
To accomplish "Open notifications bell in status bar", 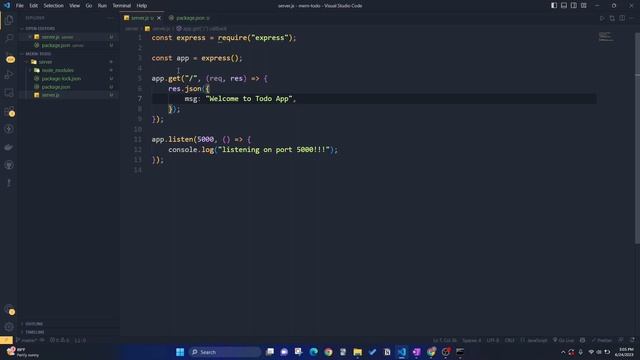I will 632,340.
